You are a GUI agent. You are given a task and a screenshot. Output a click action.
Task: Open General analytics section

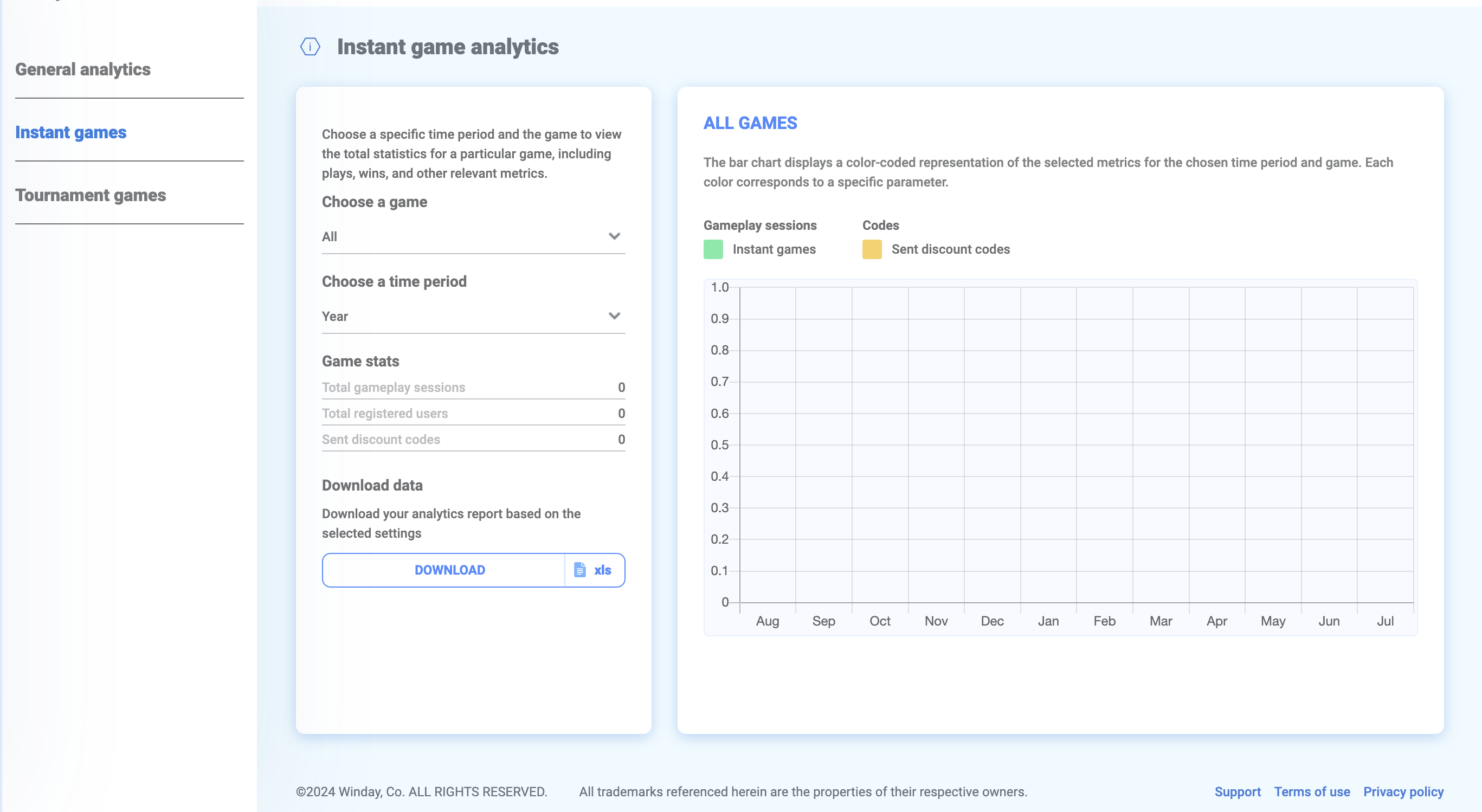(83, 69)
